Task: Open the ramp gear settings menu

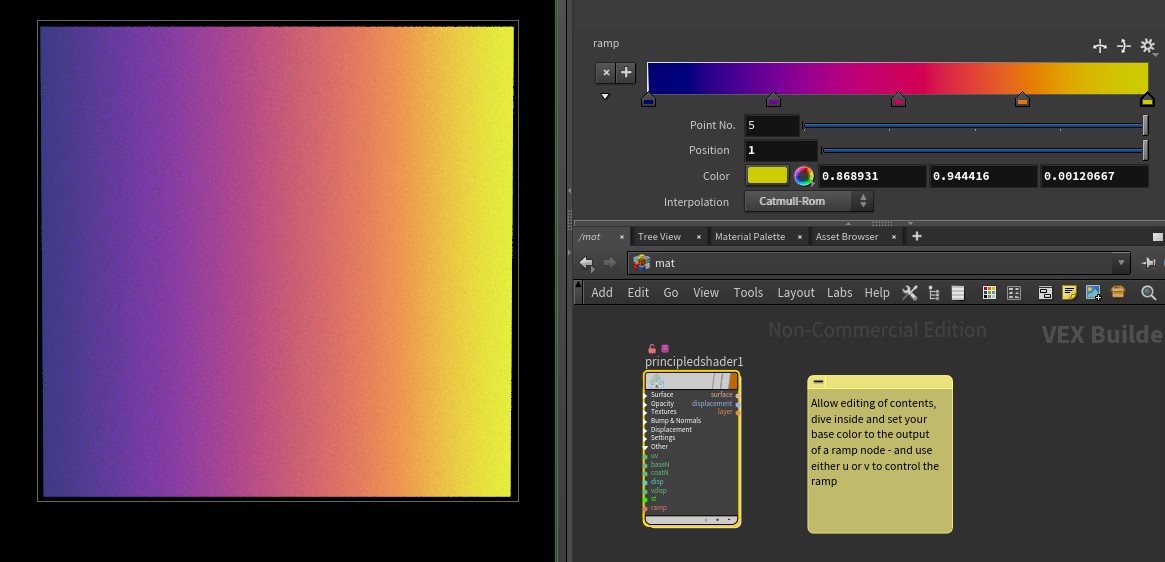Action: pyautogui.click(x=1148, y=46)
